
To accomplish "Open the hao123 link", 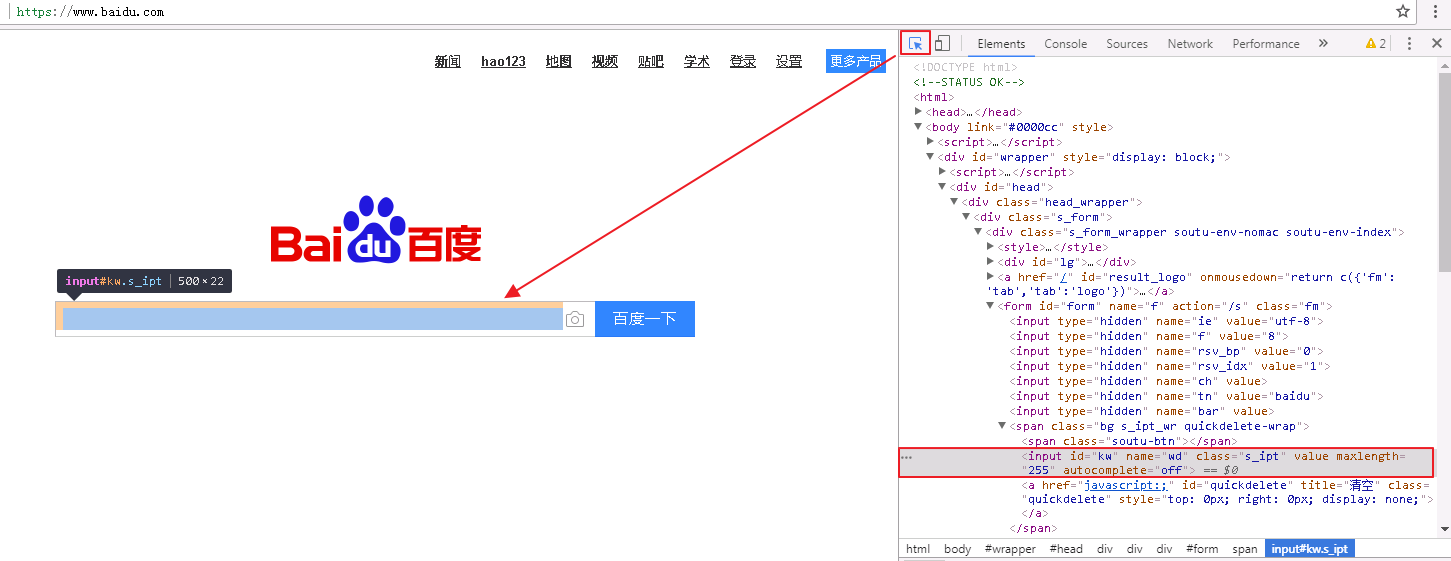I will coord(503,61).
